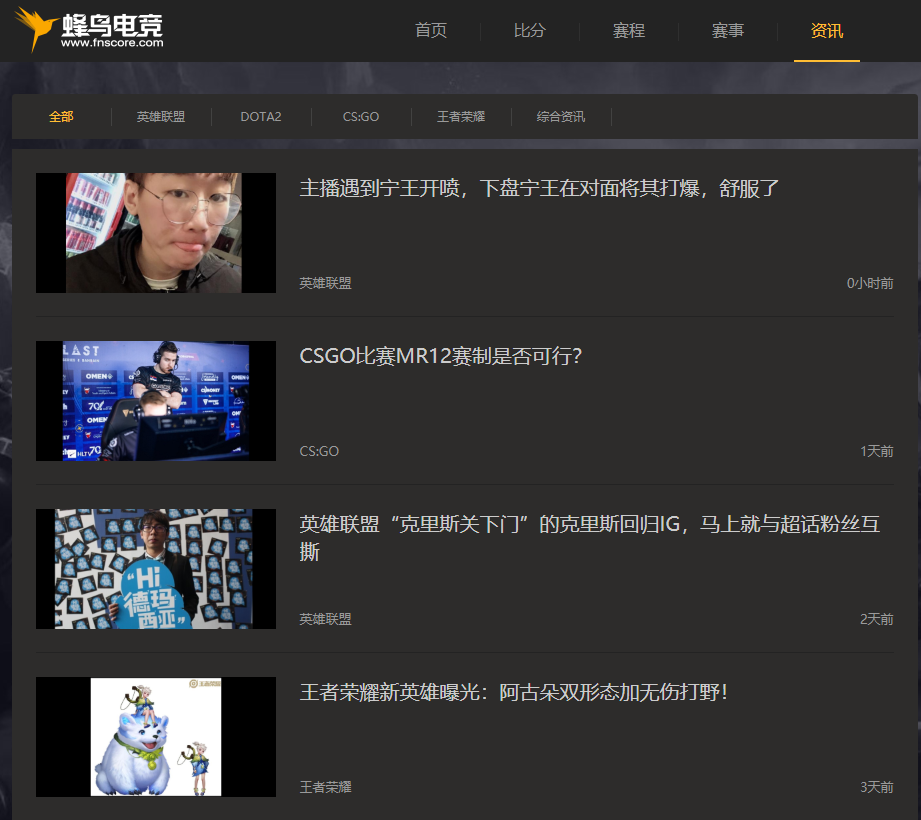Click the www.fnscore.com site URL text
This screenshot has height=820, width=921.
click(x=112, y=43)
